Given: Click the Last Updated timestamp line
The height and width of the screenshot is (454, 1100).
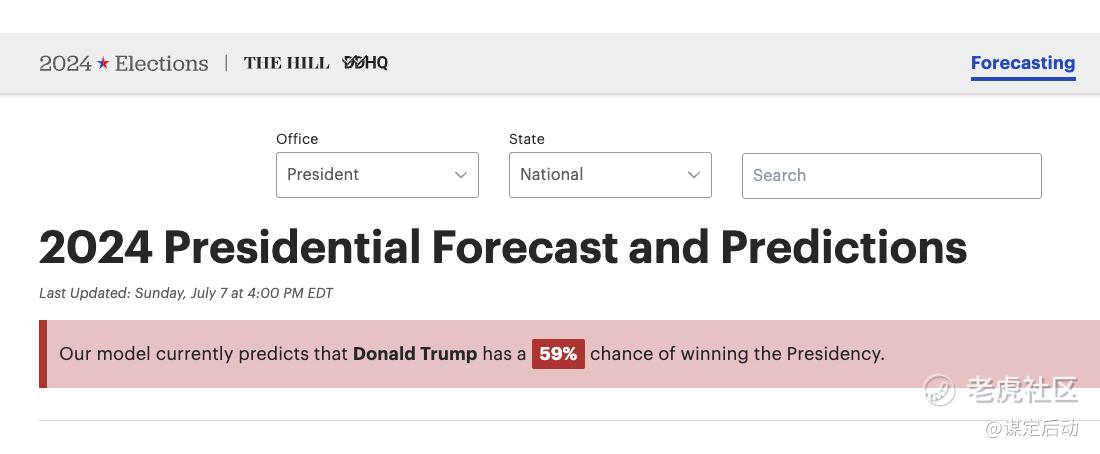Looking at the screenshot, I should click(x=186, y=293).
